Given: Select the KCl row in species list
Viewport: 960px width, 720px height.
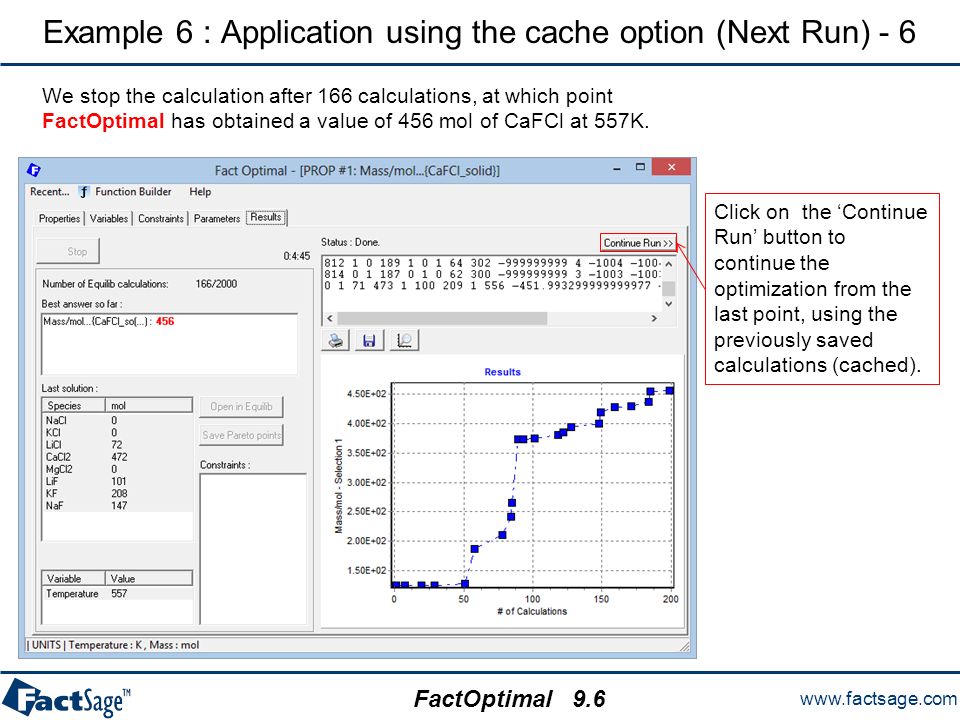Looking at the screenshot, I should [x=117, y=433].
